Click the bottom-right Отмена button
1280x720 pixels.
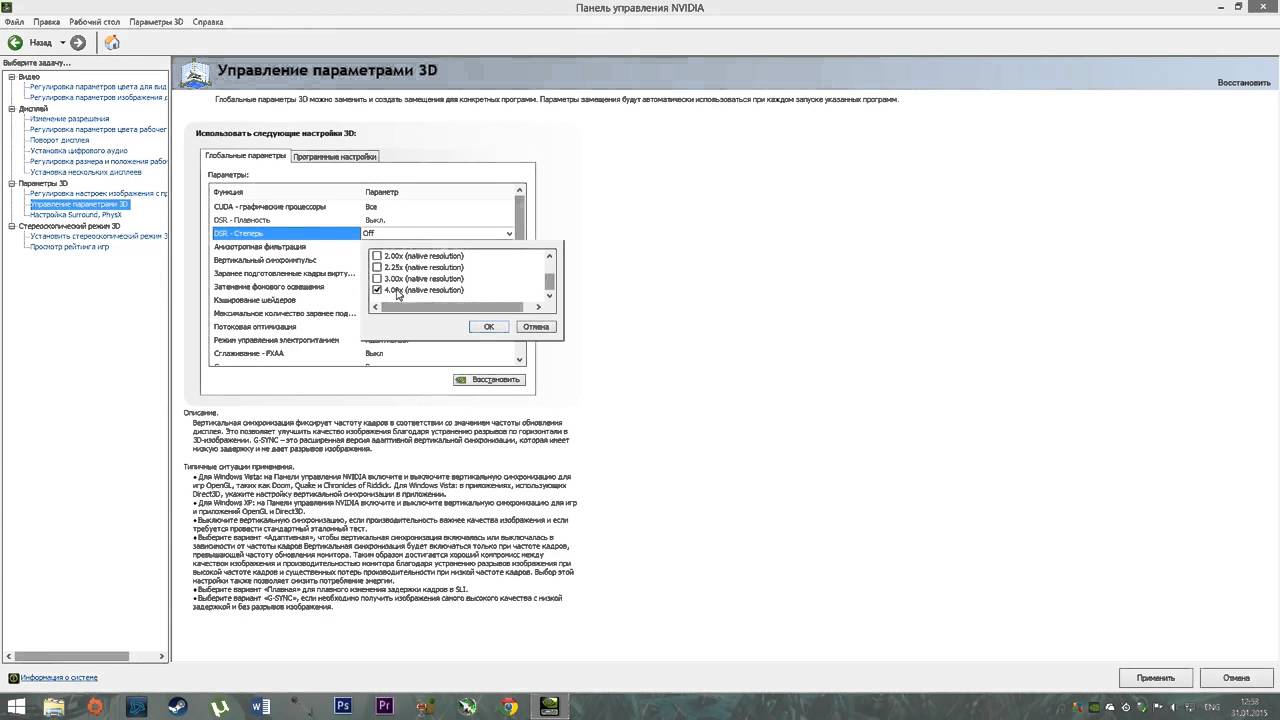pos(1236,678)
